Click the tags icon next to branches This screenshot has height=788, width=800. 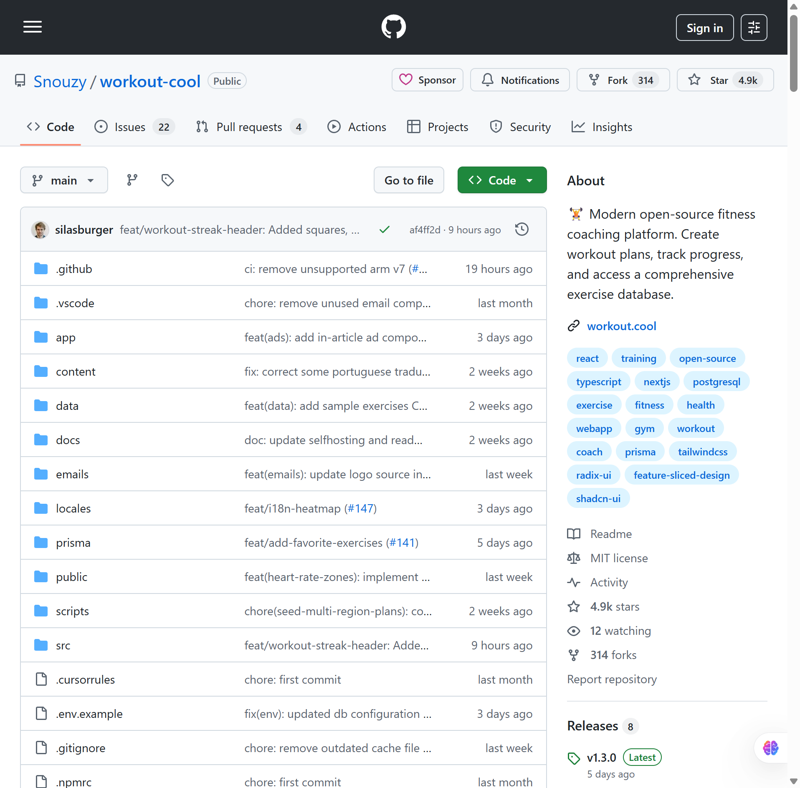pos(167,180)
